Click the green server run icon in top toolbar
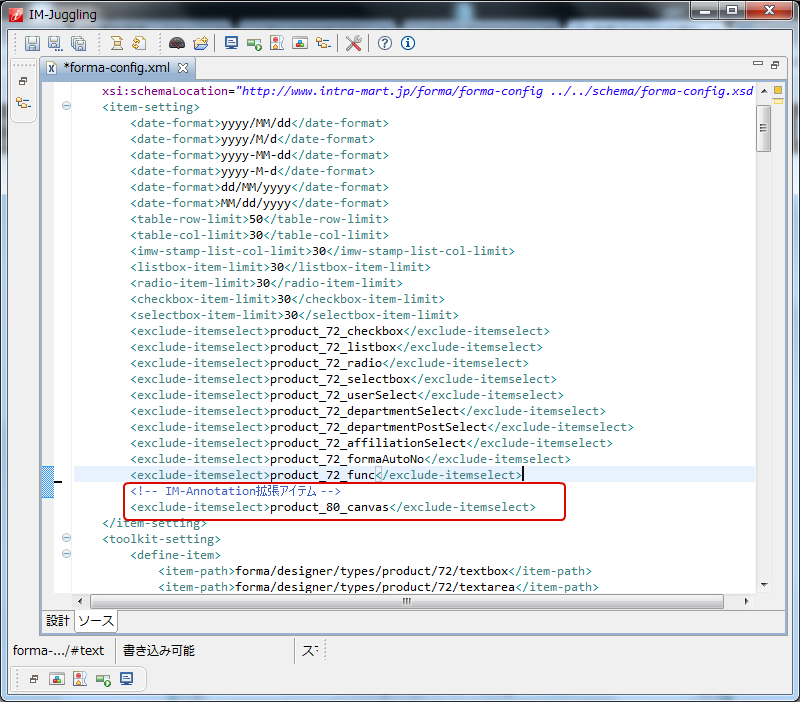This screenshot has width=800, height=702. pos(254,44)
